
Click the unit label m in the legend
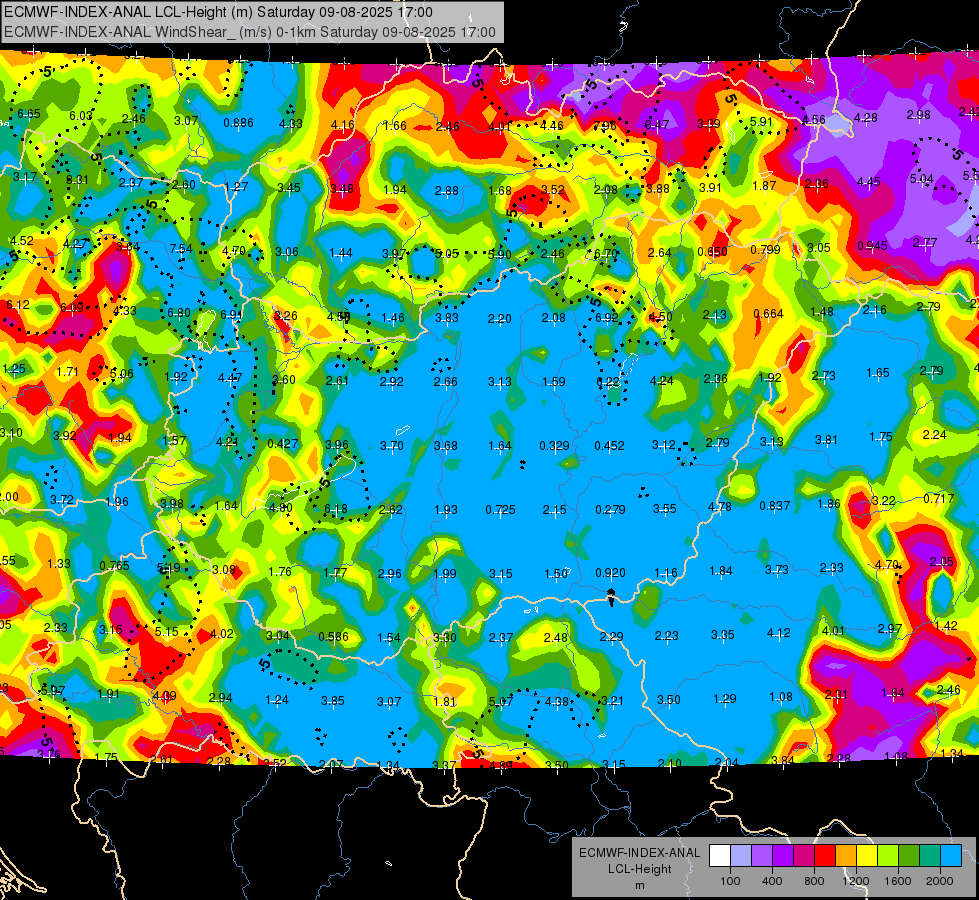[x=639, y=885]
